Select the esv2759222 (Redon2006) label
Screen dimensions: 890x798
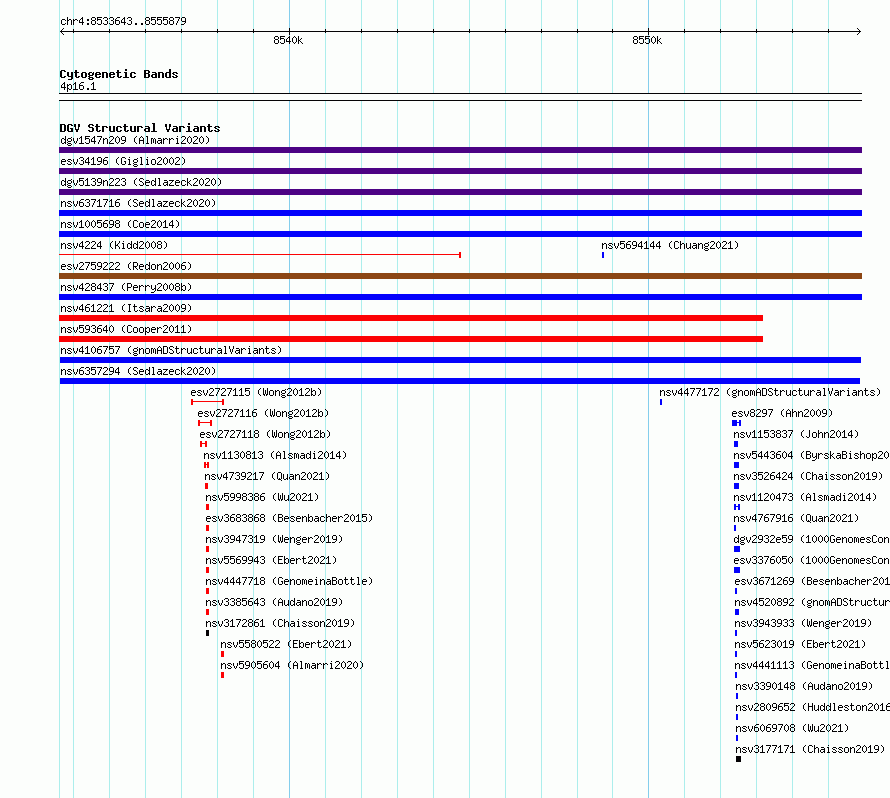click(126, 266)
